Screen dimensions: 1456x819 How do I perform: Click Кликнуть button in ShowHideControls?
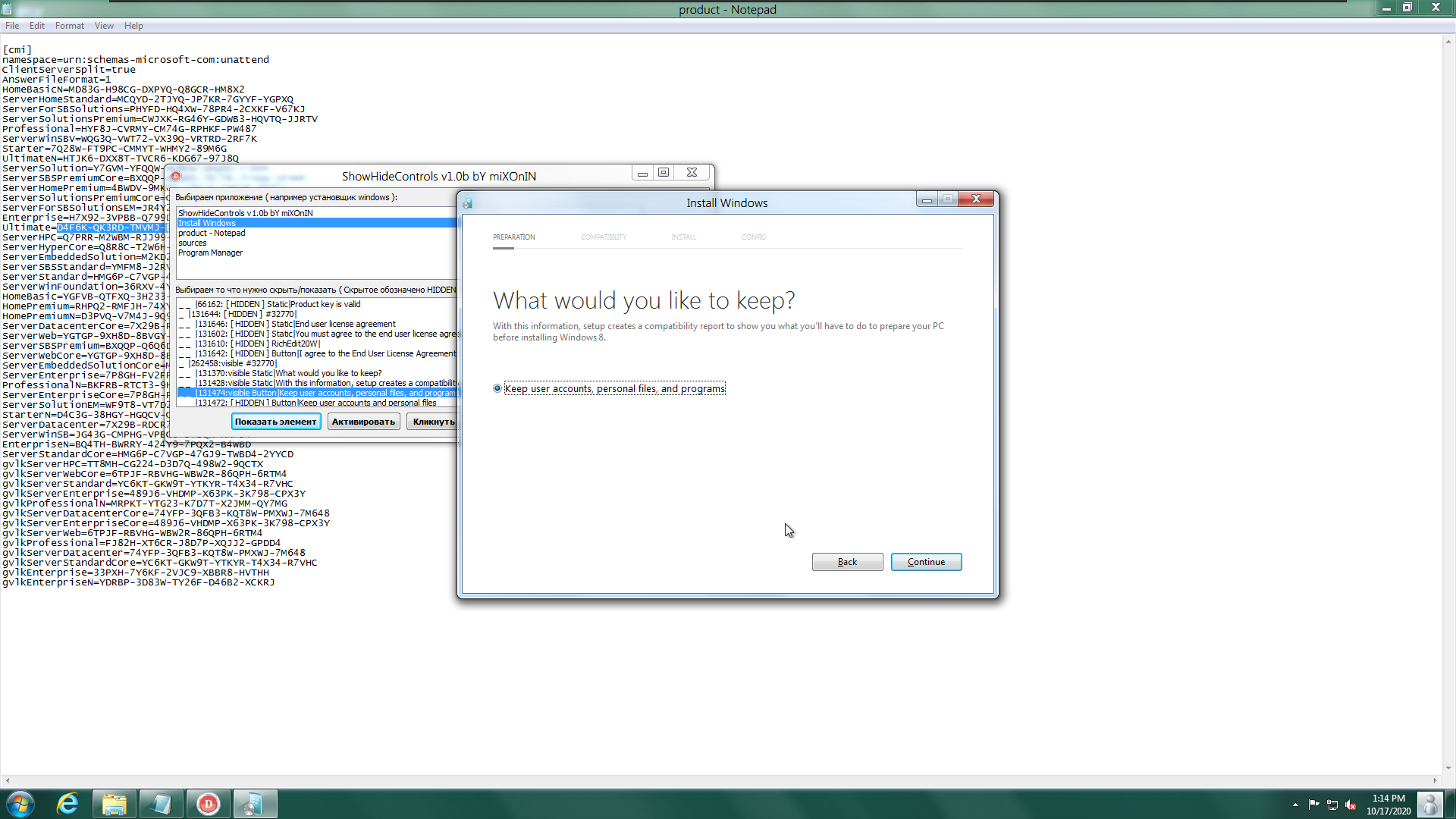pos(433,422)
